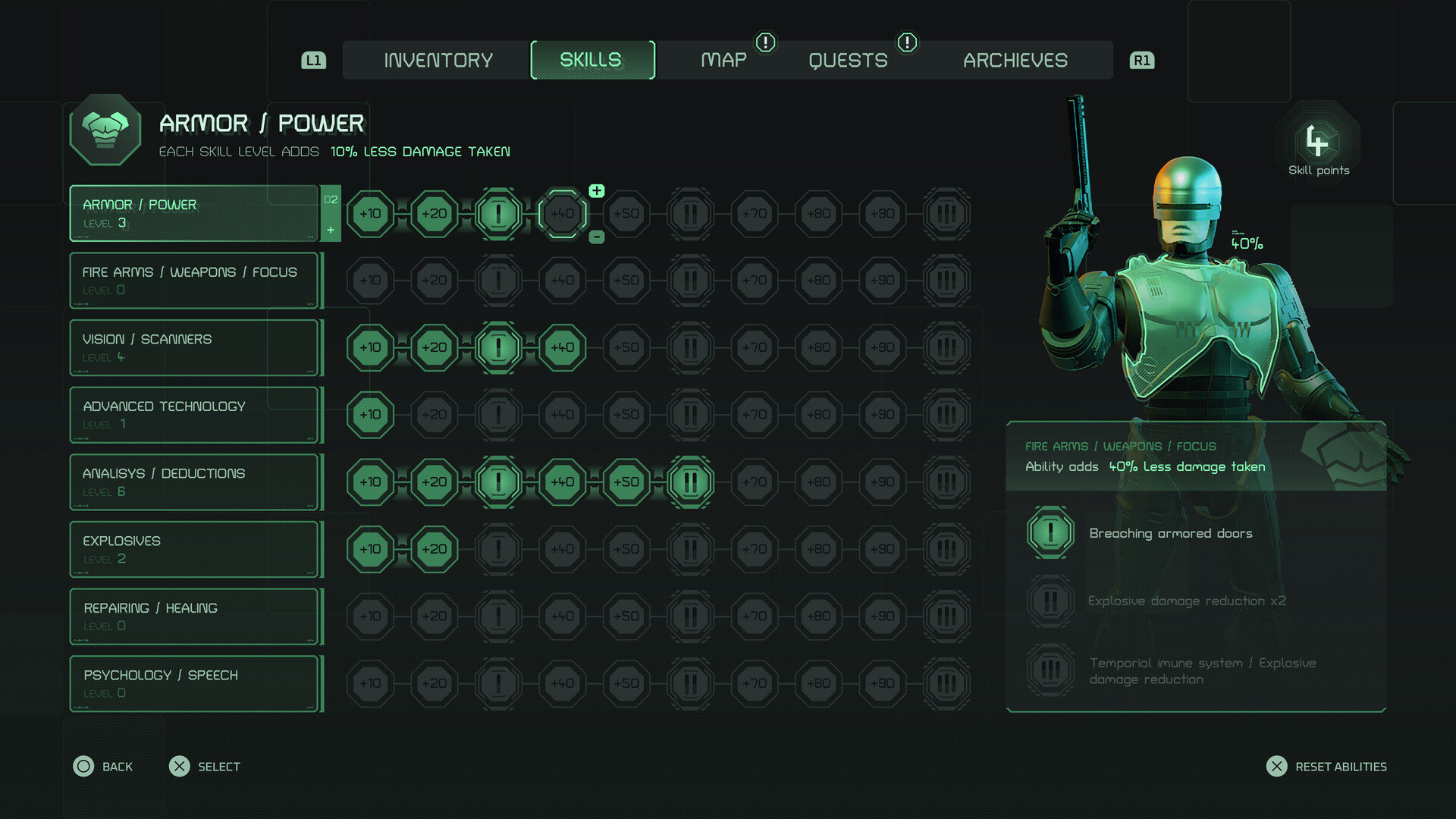Screen dimensions: 1456x819
Task: Click the plus icon above Armor +40 node
Action: (x=597, y=190)
